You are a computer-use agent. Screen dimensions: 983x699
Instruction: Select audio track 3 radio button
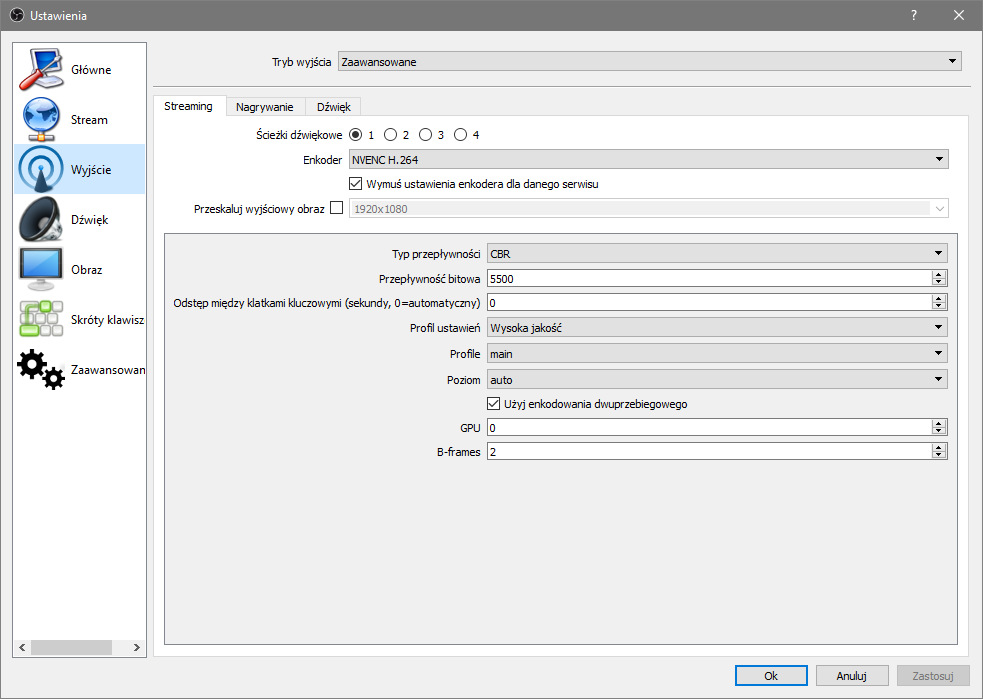coord(426,135)
